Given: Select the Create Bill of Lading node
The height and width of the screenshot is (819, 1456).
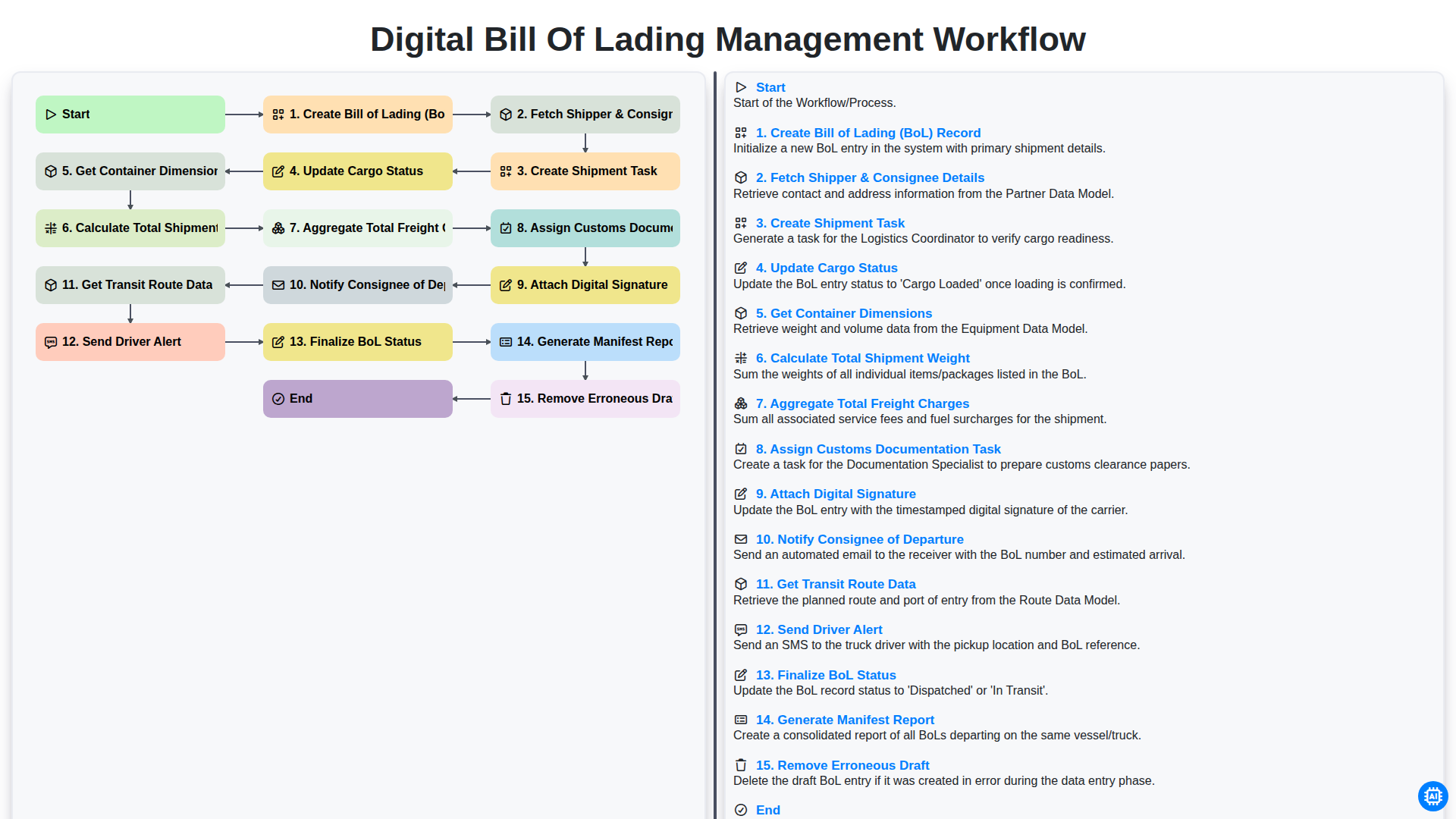Looking at the screenshot, I should click(x=358, y=115).
